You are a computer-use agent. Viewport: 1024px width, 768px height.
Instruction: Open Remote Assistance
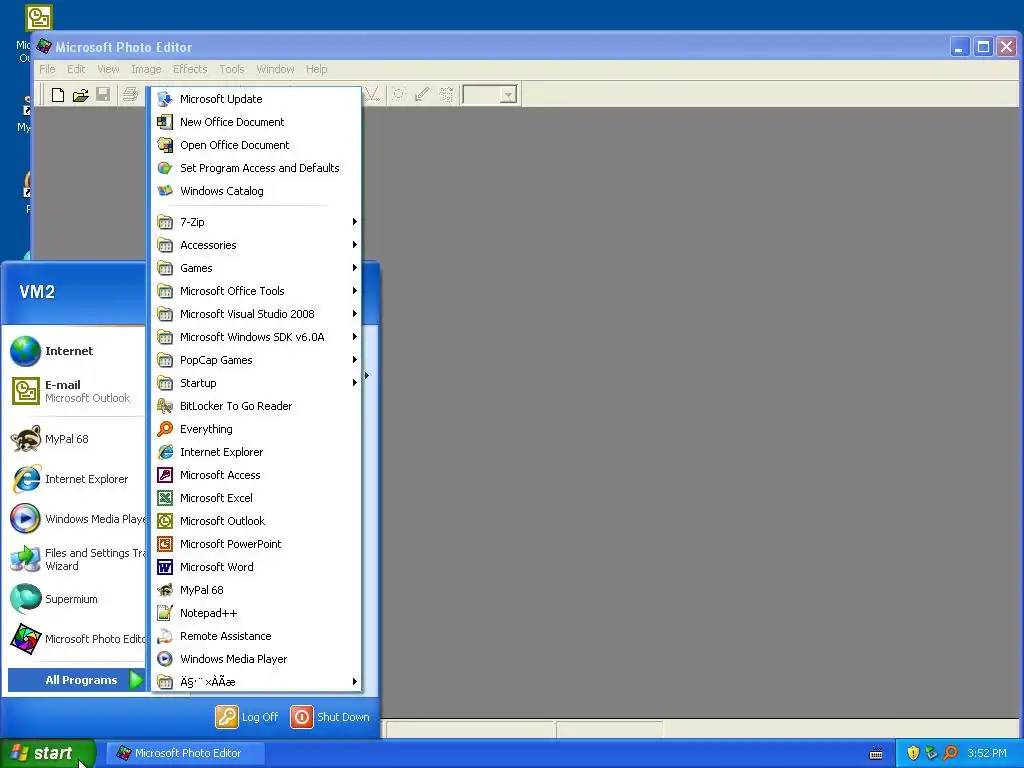pyautogui.click(x=257, y=636)
